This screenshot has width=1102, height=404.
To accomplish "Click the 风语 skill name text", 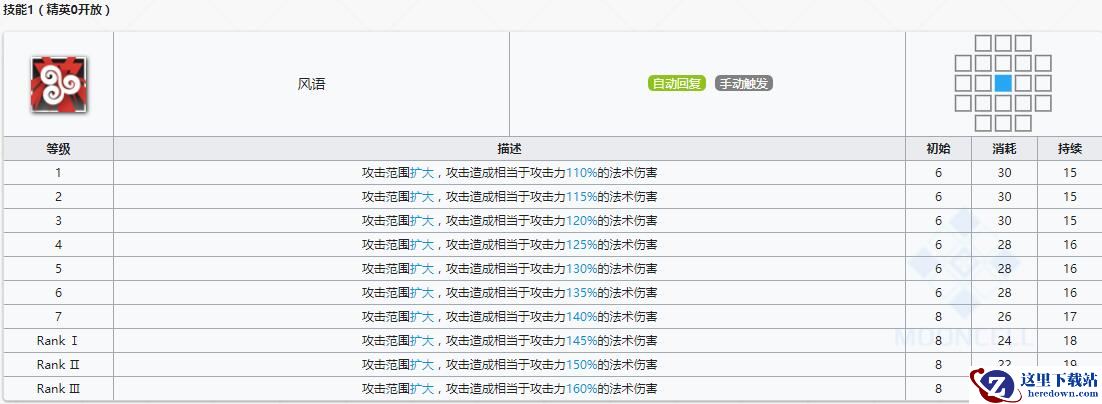I will 311,84.
